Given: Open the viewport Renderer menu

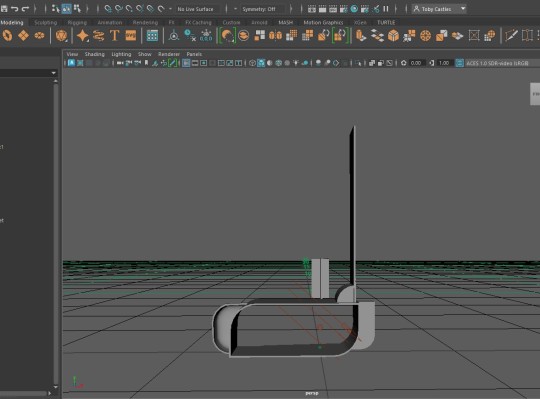Looking at the screenshot, I should pyautogui.click(x=169, y=54).
